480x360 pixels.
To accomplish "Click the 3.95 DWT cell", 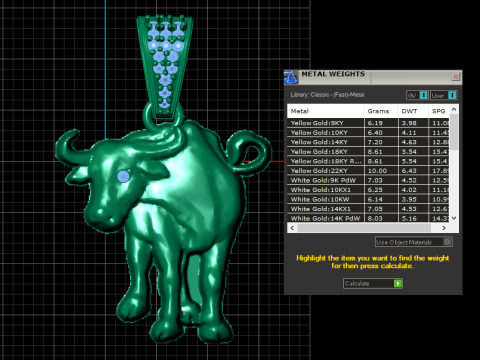I will pos(413,199).
